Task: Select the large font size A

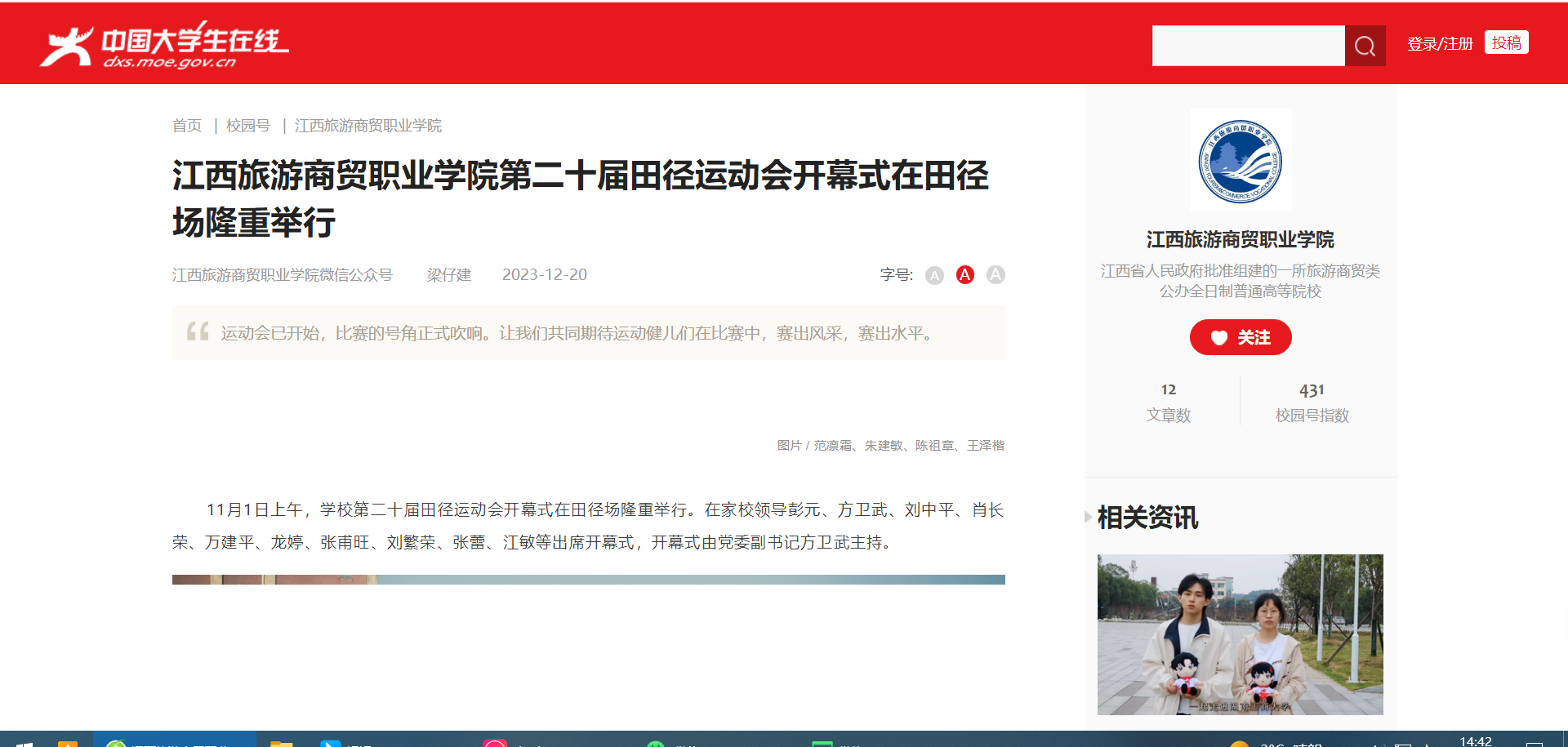Action: (995, 275)
